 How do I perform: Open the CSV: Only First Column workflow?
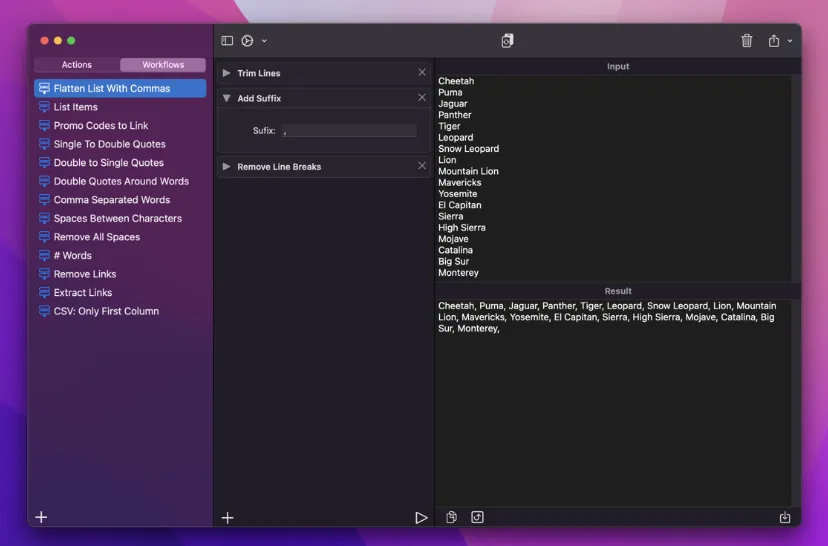point(120,311)
